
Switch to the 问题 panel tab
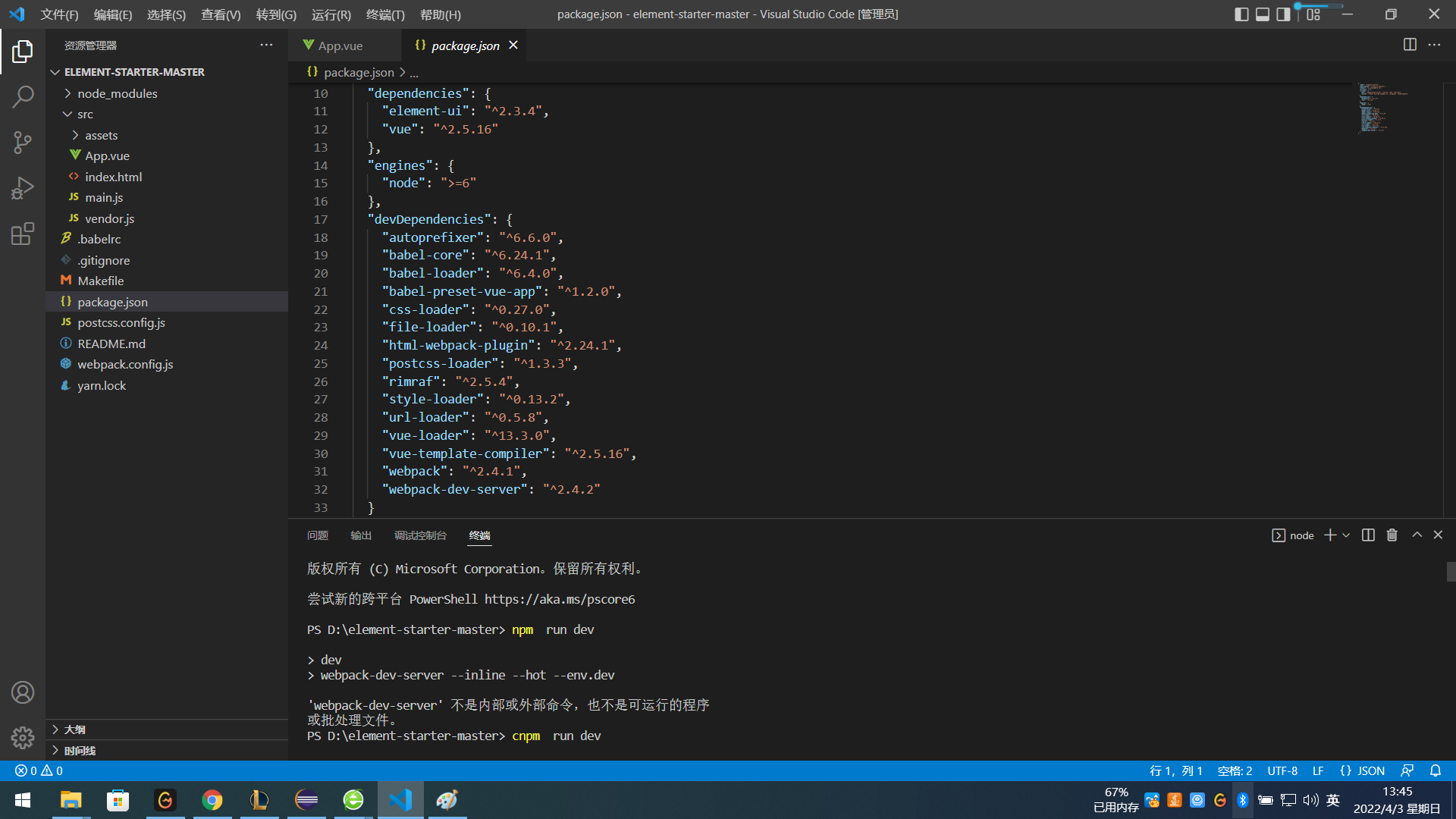pos(317,535)
